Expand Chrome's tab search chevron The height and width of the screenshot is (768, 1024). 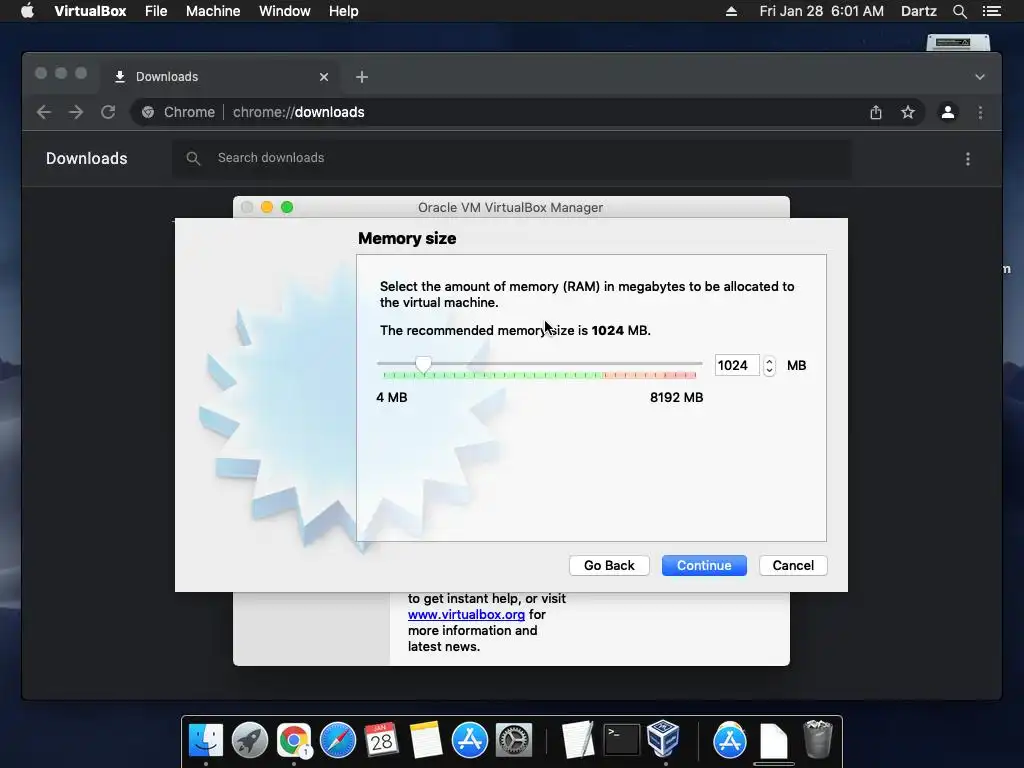980,77
